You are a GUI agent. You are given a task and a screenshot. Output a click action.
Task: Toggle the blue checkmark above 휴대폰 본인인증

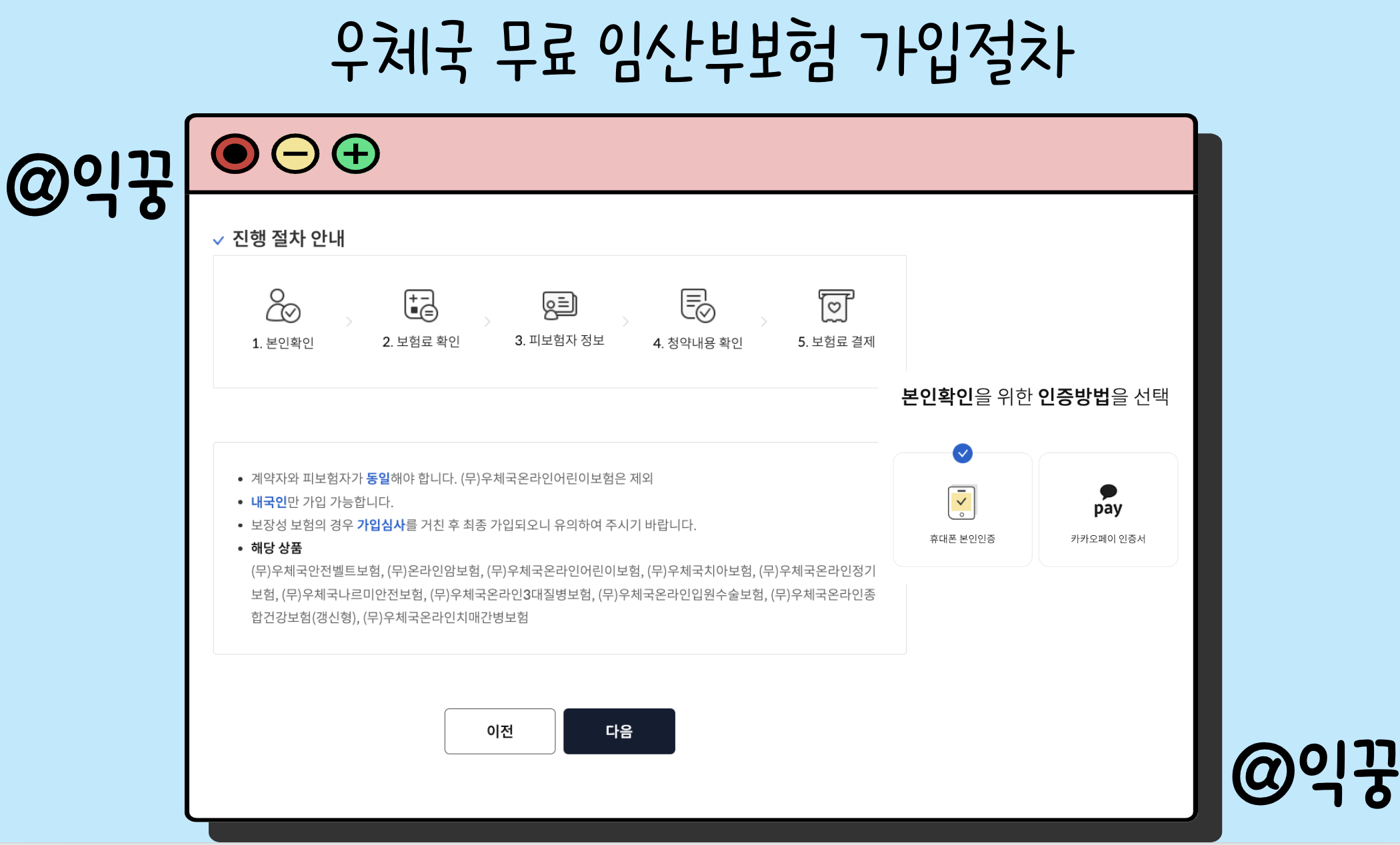coord(962,453)
